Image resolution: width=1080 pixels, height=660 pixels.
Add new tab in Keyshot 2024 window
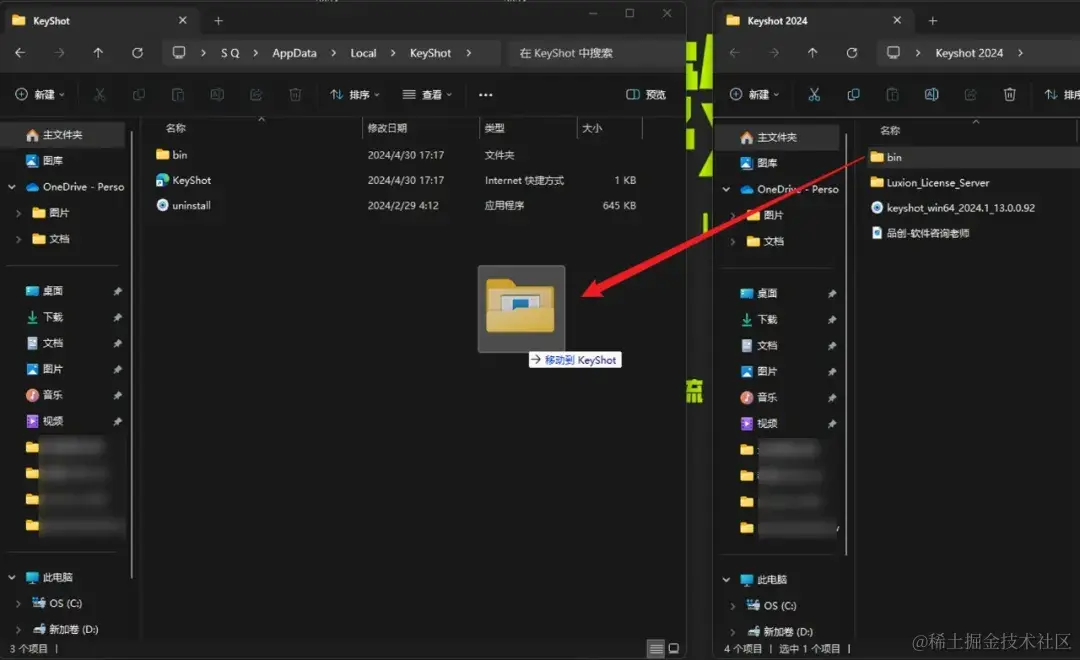933,21
